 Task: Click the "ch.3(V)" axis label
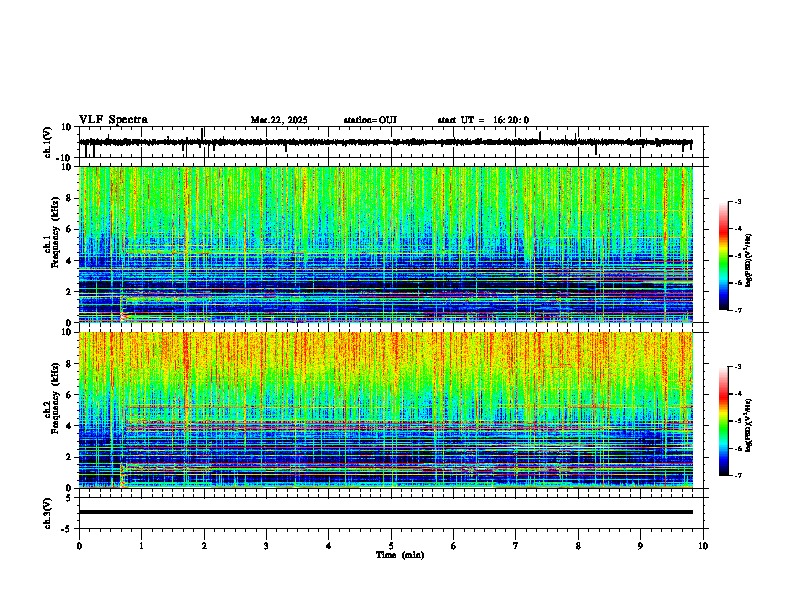click(x=48, y=513)
